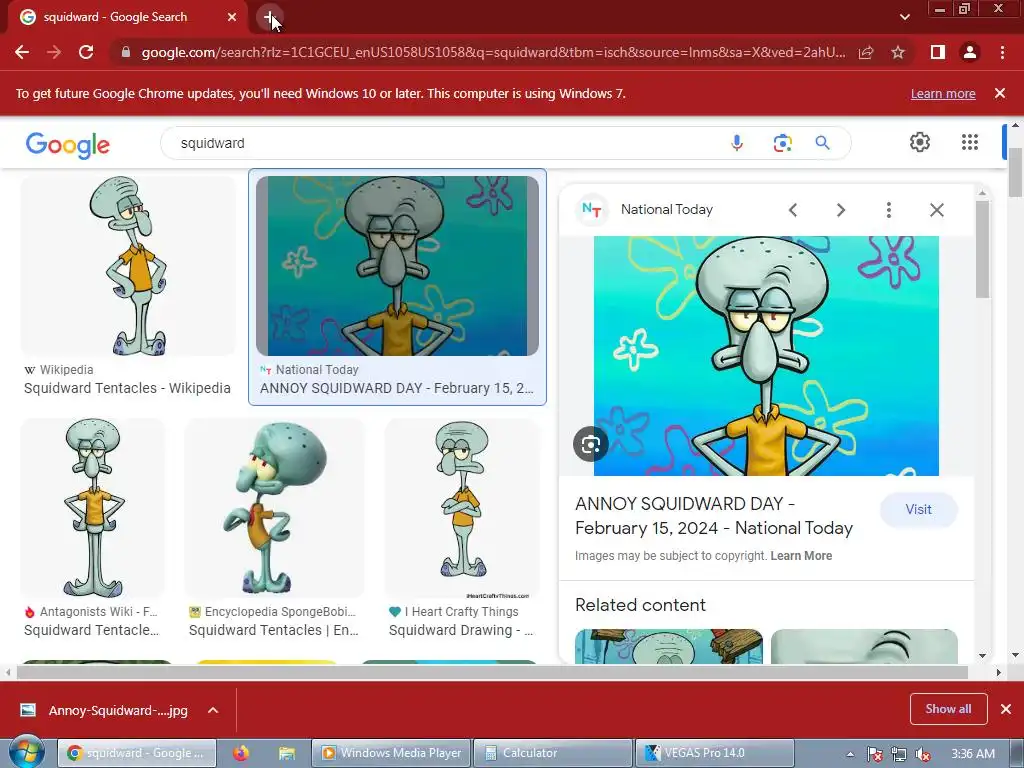The image size is (1024, 768).
Task: Open Antagonists Wiki Squidward image
Action: click(93, 508)
